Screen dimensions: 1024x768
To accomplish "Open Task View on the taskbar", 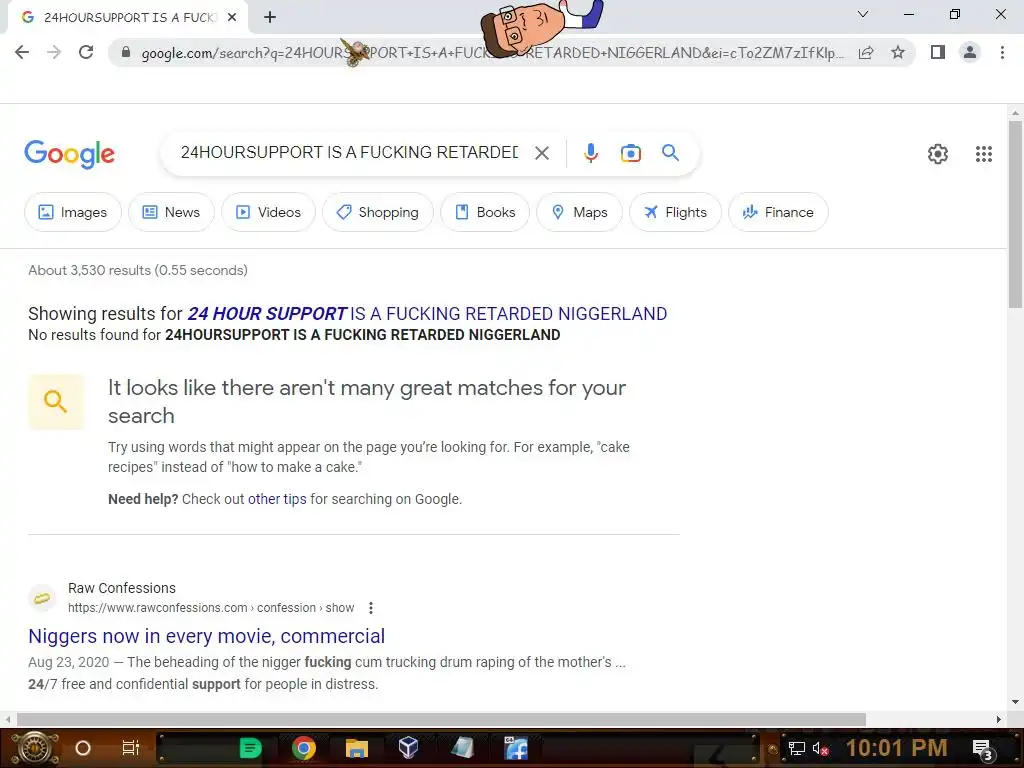I will pyautogui.click(x=131, y=748).
